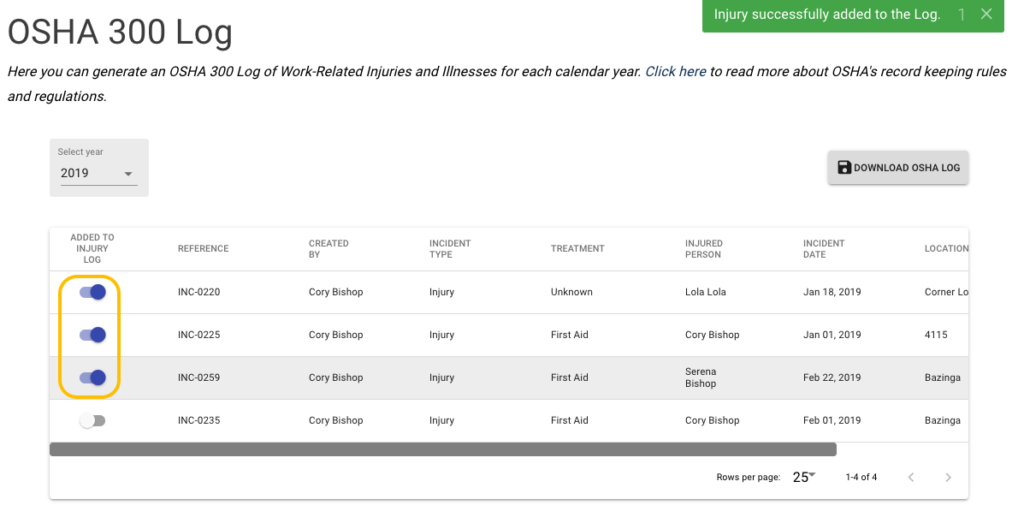Go to the previous page of results
The height and width of the screenshot is (523, 1024).
click(x=911, y=478)
